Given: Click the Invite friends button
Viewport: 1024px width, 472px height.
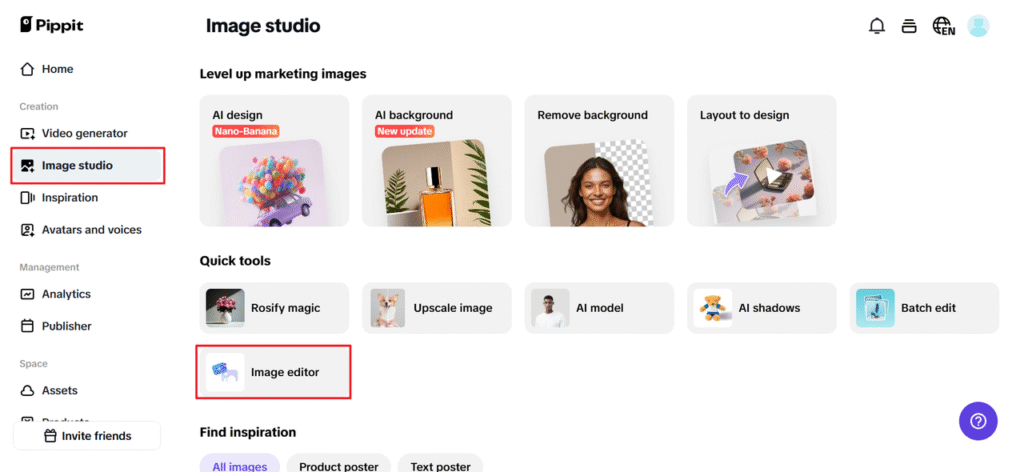Looking at the screenshot, I should coord(88,436).
